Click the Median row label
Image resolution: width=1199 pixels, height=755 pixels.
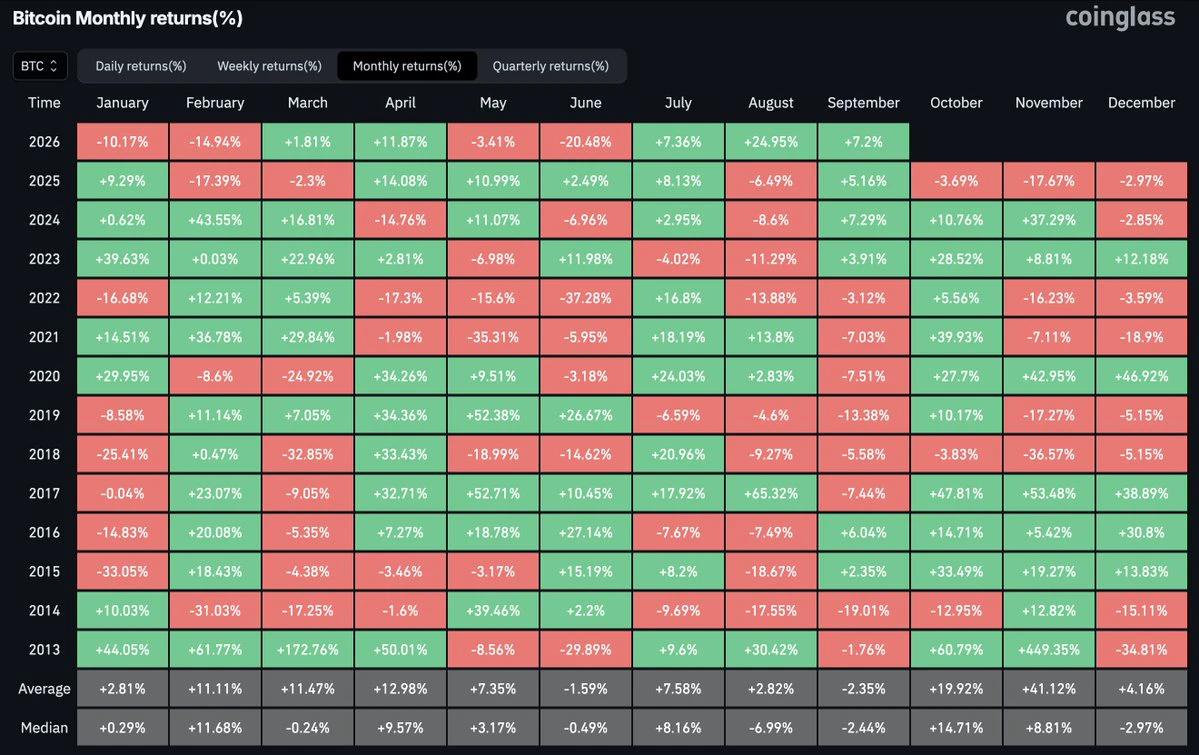coord(44,727)
